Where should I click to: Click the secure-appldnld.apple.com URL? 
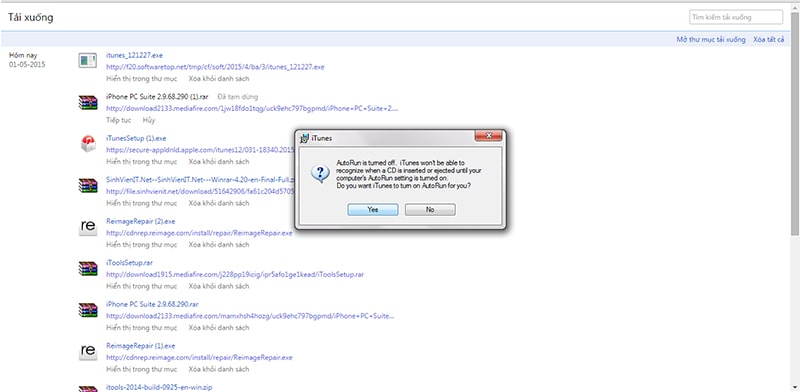pyautogui.click(x=201, y=150)
